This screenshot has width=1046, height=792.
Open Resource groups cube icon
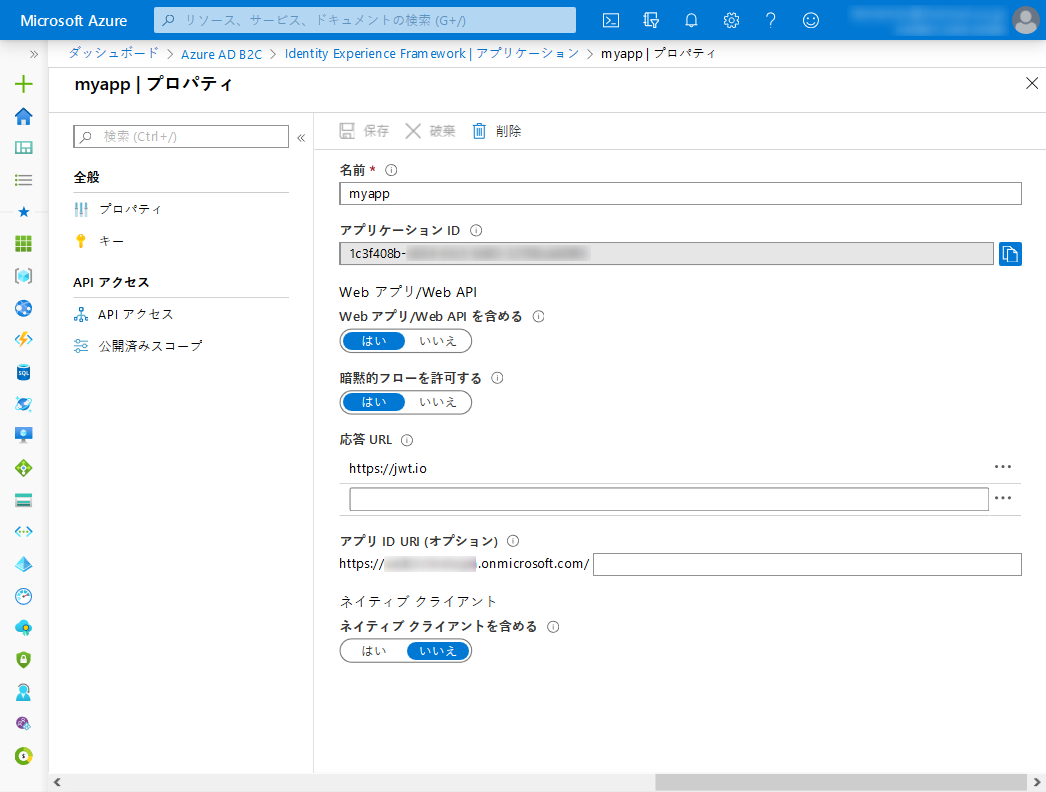pos(23,276)
